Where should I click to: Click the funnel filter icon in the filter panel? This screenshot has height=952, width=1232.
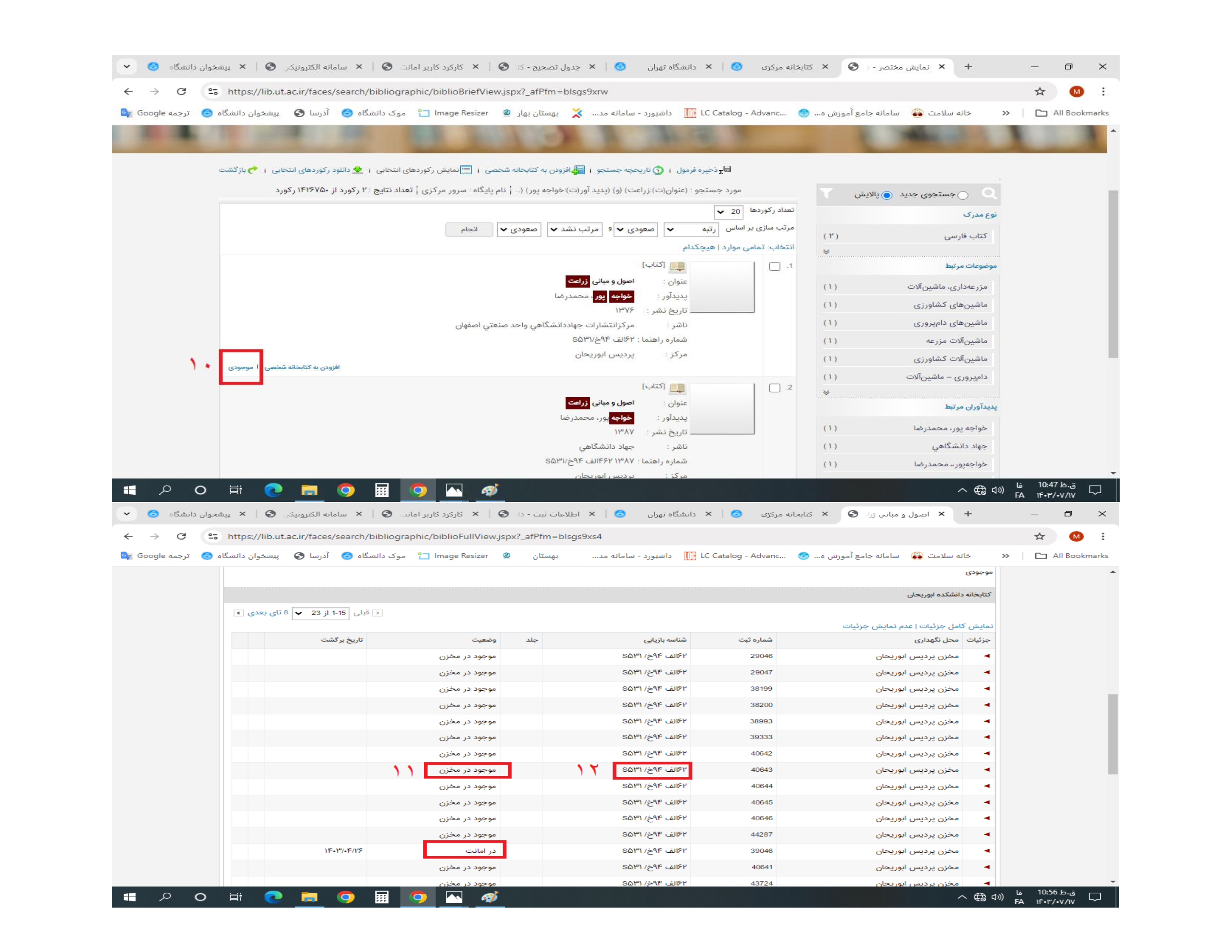826,193
